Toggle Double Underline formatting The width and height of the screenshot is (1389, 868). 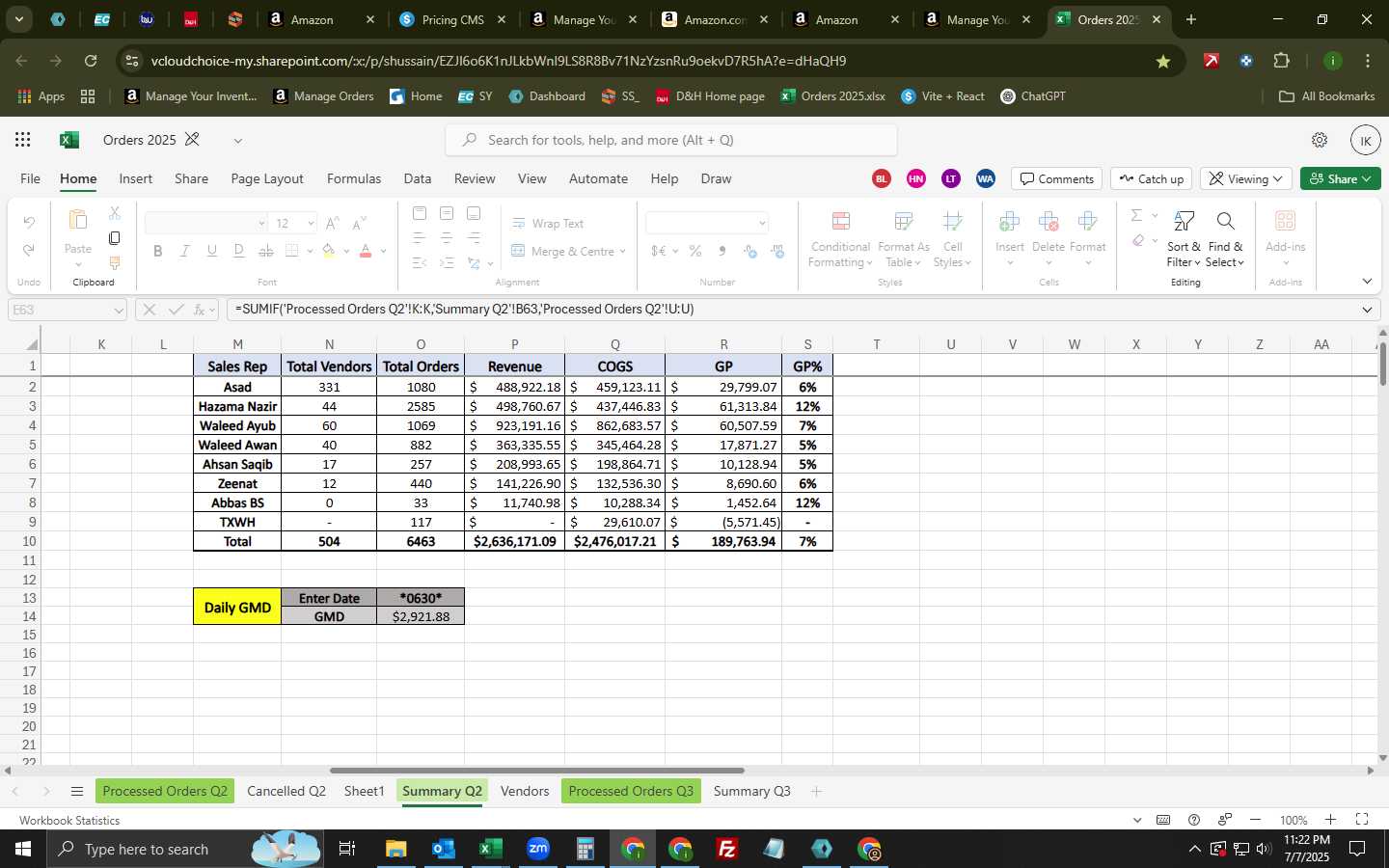point(238,251)
